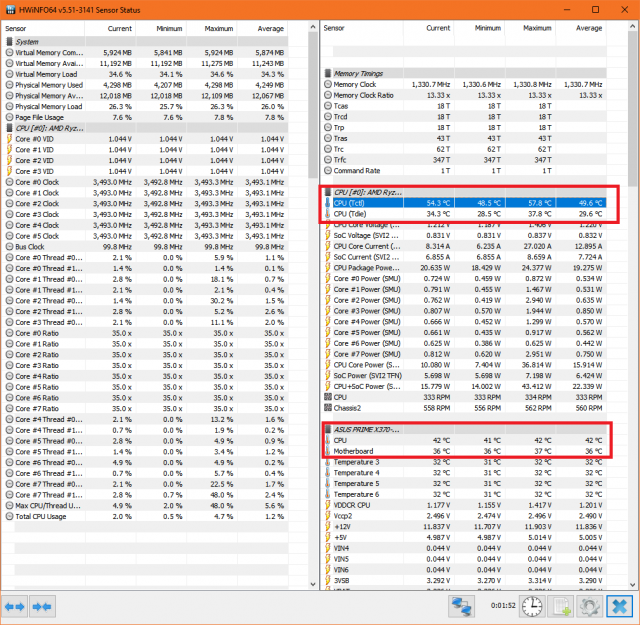Select the Core #6 Thread #0 usage row
Viewport: 640px width, 625px height.
[x=147, y=463]
